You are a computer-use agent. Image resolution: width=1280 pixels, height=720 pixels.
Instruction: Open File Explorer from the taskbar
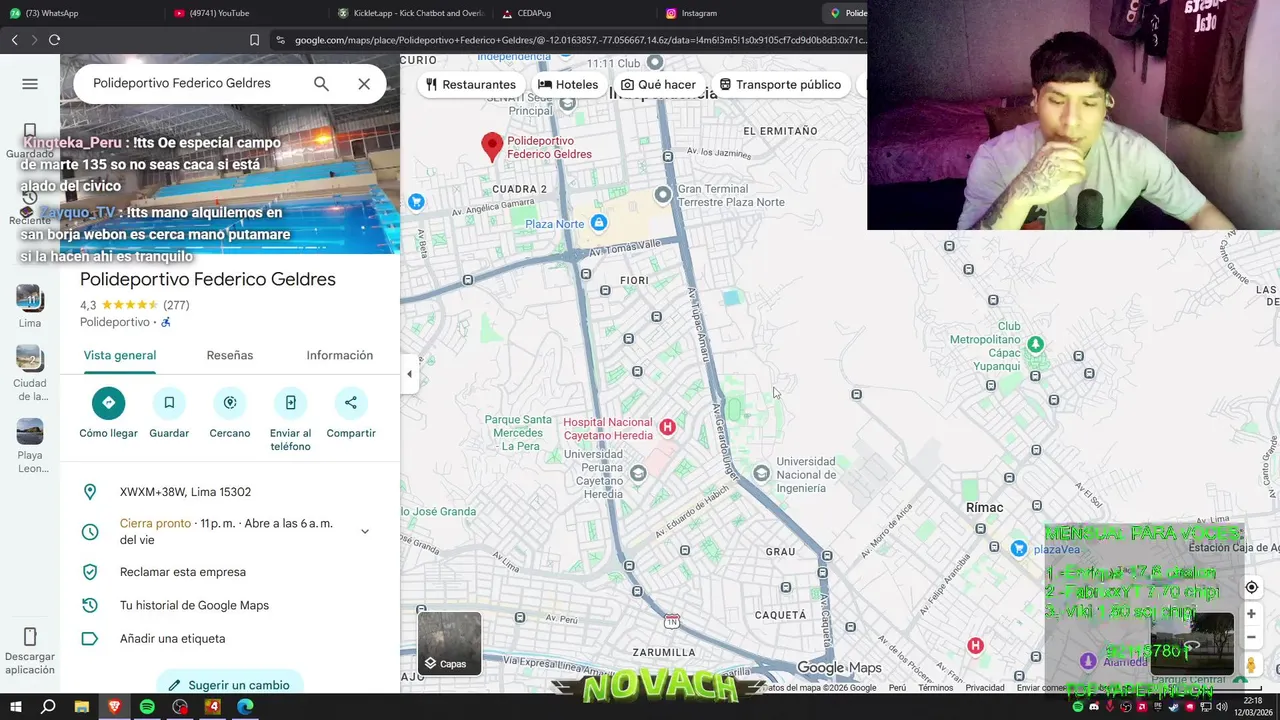tap(81, 707)
